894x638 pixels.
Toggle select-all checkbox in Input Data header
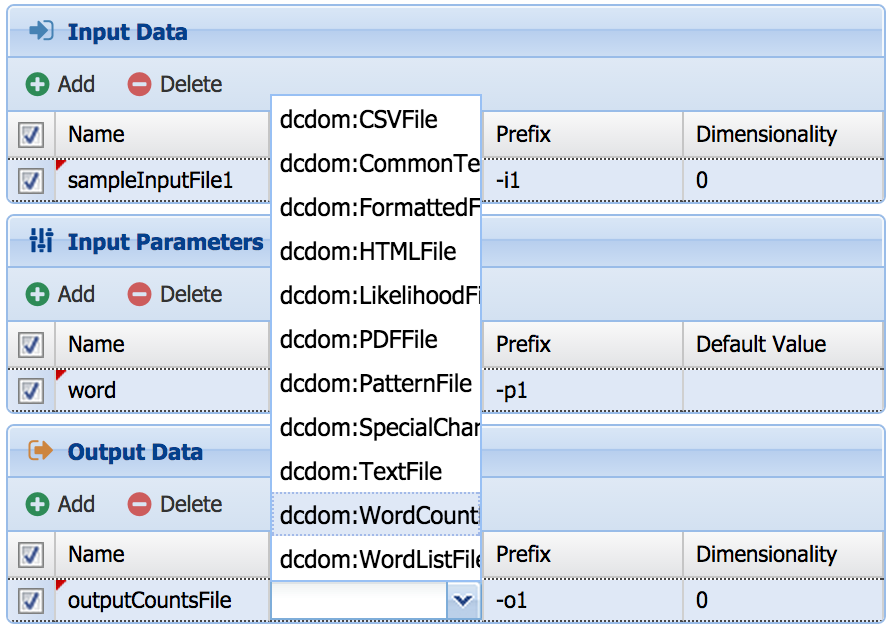31,135
